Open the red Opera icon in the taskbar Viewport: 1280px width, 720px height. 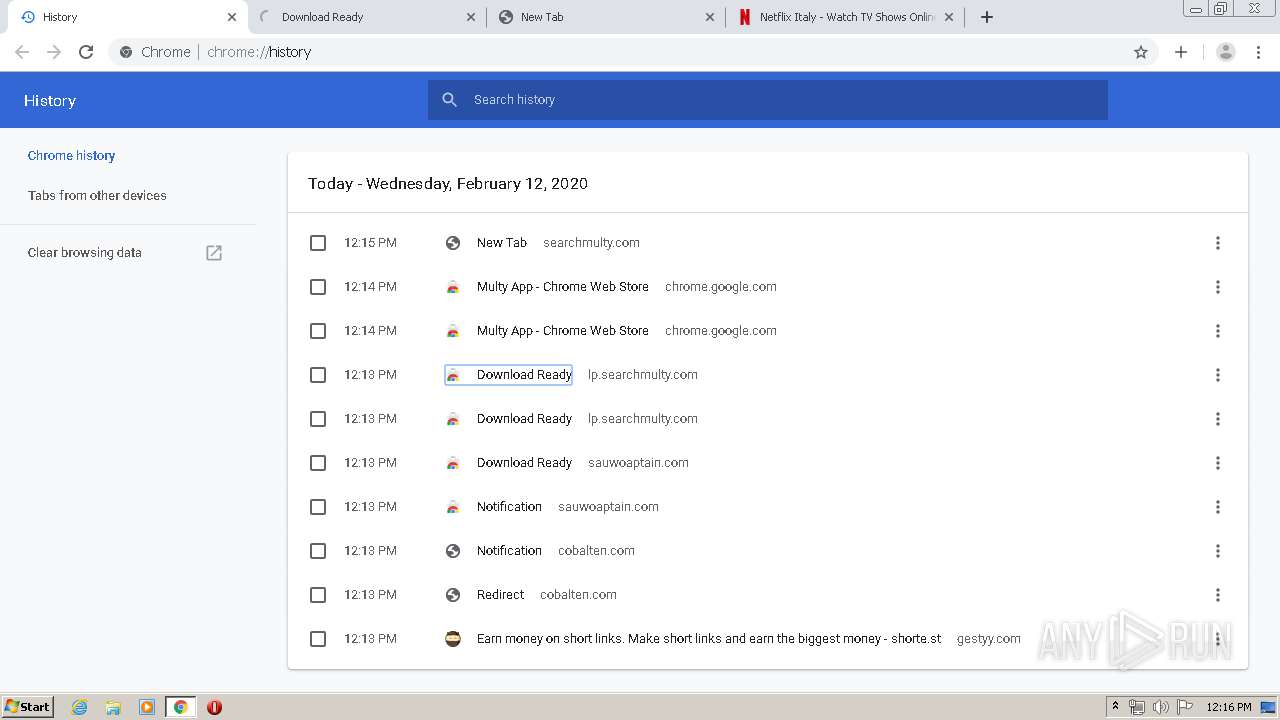click(x=214, y=707)
